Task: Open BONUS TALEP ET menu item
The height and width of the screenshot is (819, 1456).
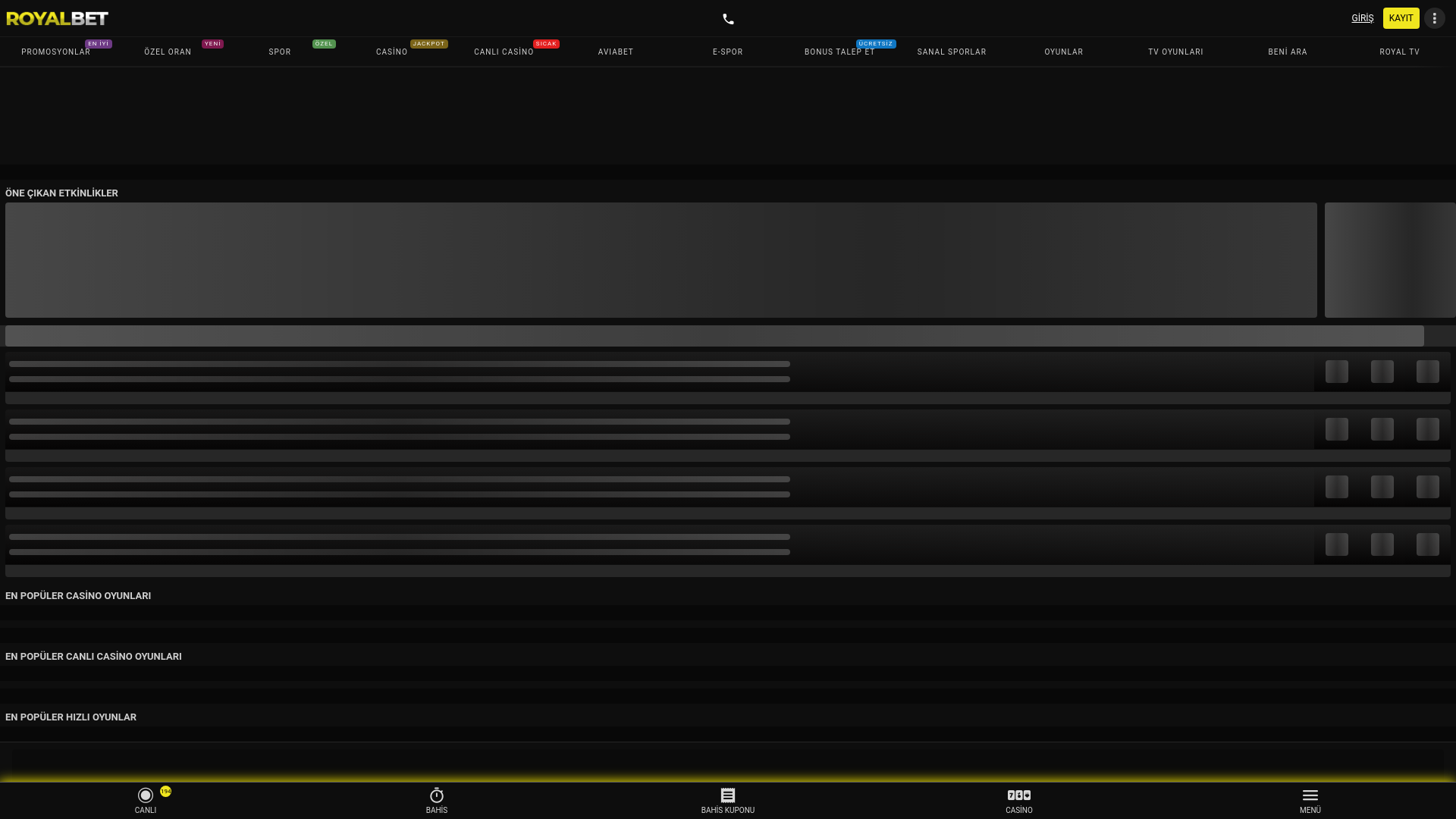Action: tap(839, 52)
